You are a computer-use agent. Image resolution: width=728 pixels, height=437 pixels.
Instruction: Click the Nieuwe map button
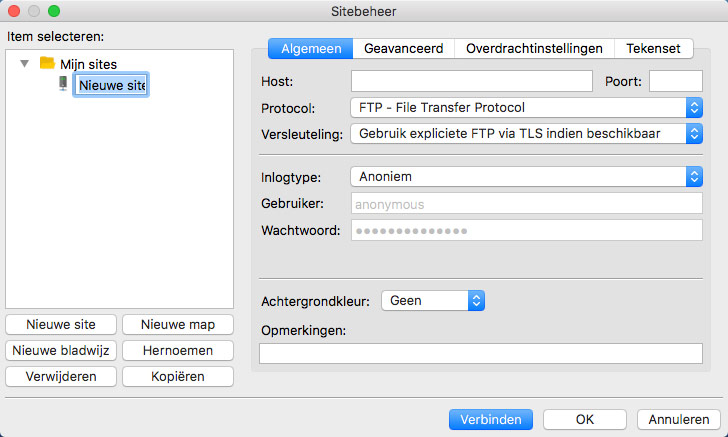(178, 324)
